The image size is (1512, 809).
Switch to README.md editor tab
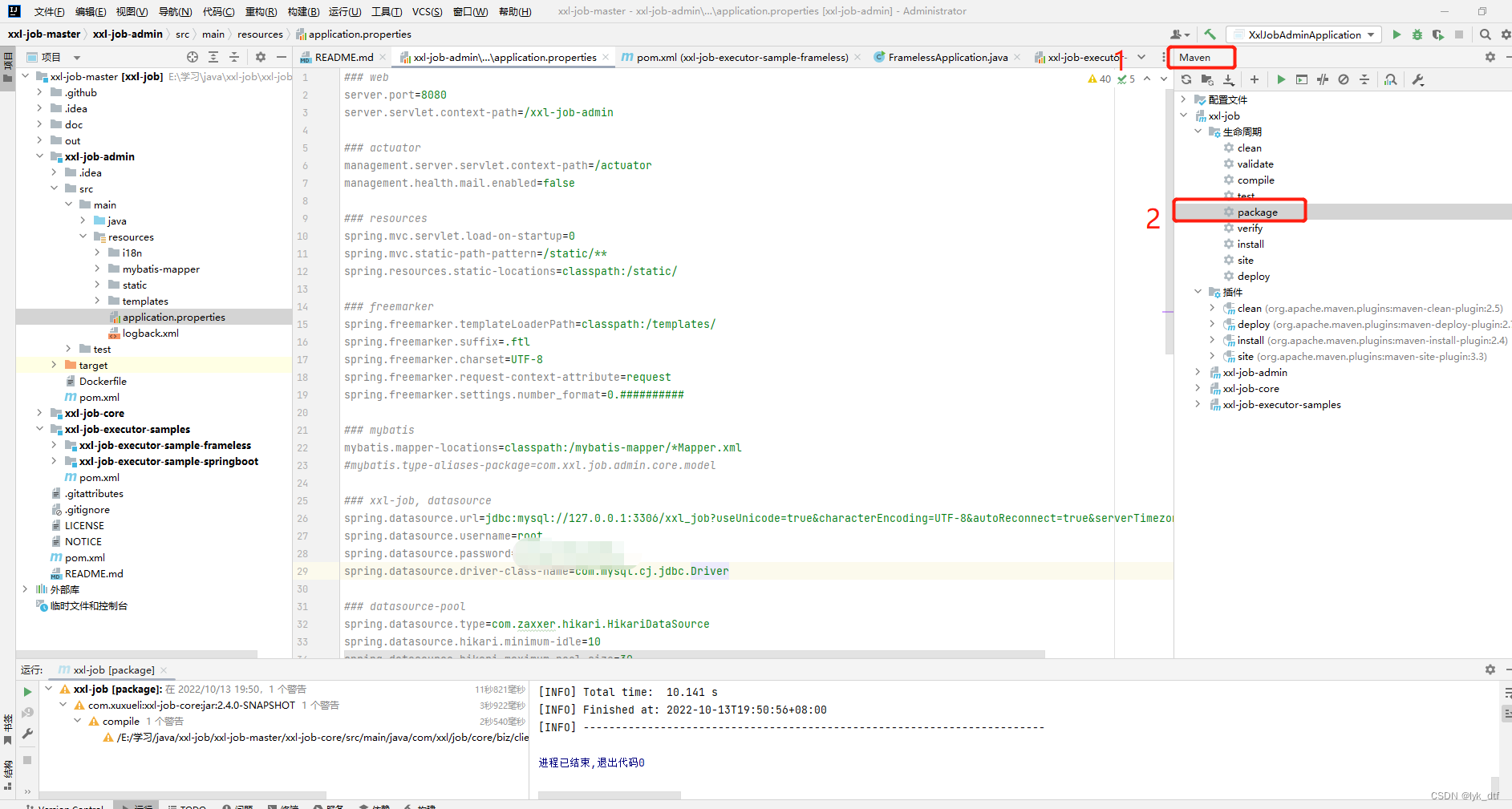click(x=343, y=57)
